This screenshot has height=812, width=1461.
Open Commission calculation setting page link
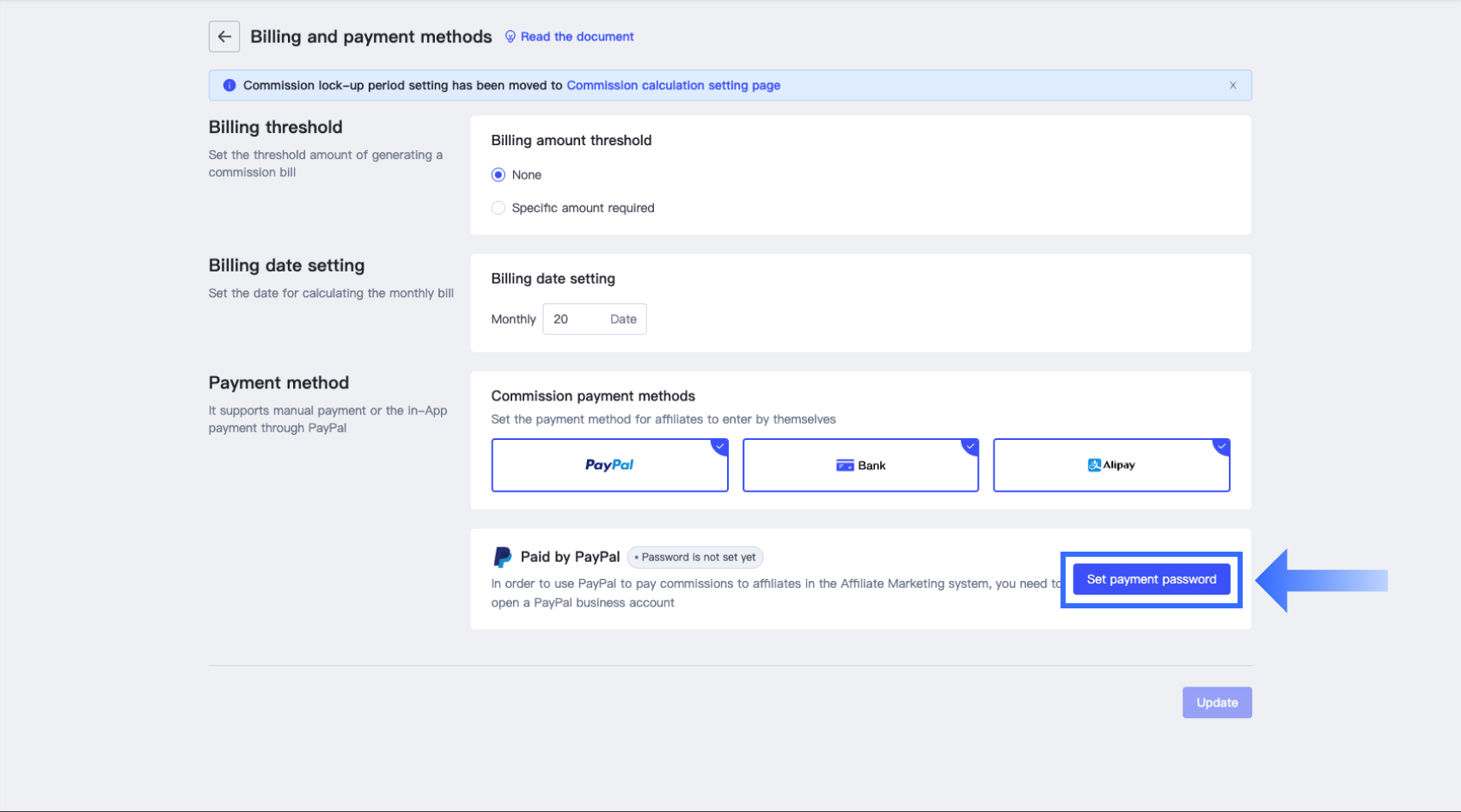pos(673,86)
